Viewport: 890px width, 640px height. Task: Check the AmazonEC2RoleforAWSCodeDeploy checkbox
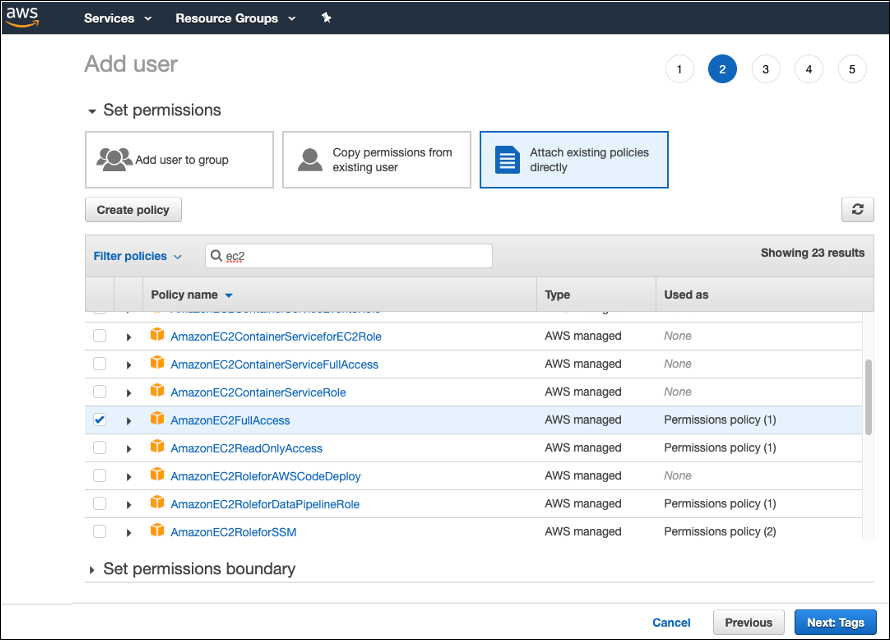99,475
